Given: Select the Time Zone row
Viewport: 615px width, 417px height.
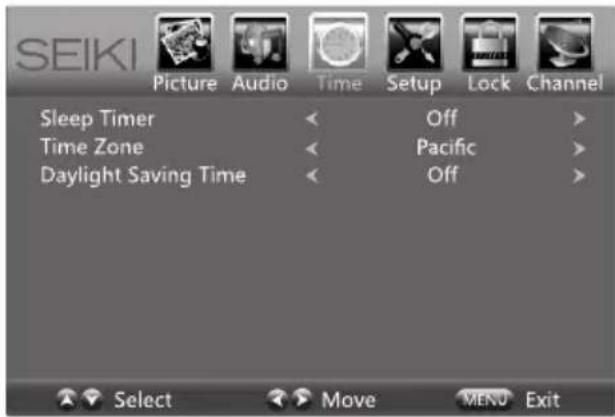Looking at the screenshot, I should pyautogui.click(x=313, y=148).
